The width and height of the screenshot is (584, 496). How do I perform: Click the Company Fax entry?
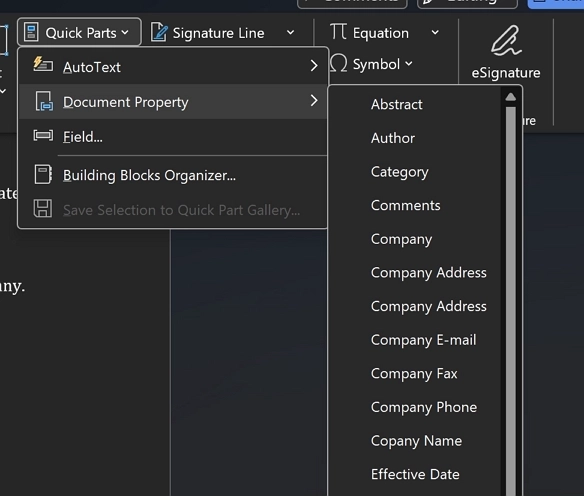415,373
